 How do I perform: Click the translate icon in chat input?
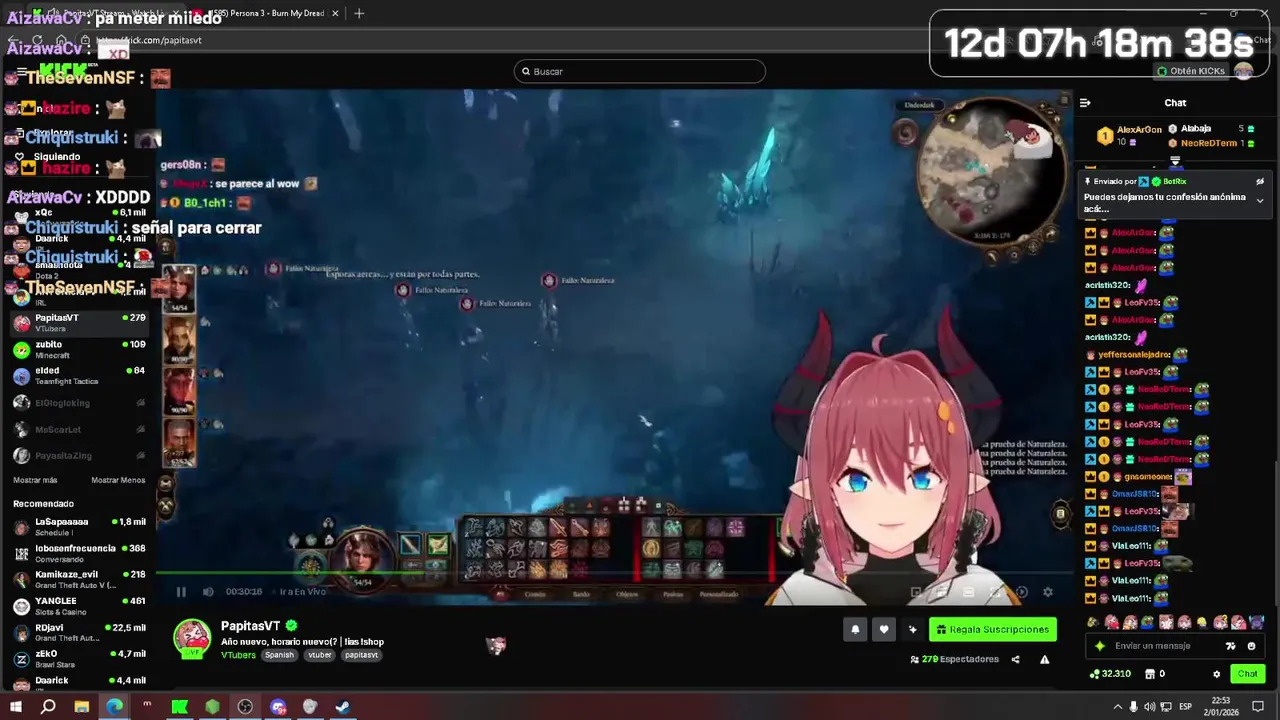1230,646
